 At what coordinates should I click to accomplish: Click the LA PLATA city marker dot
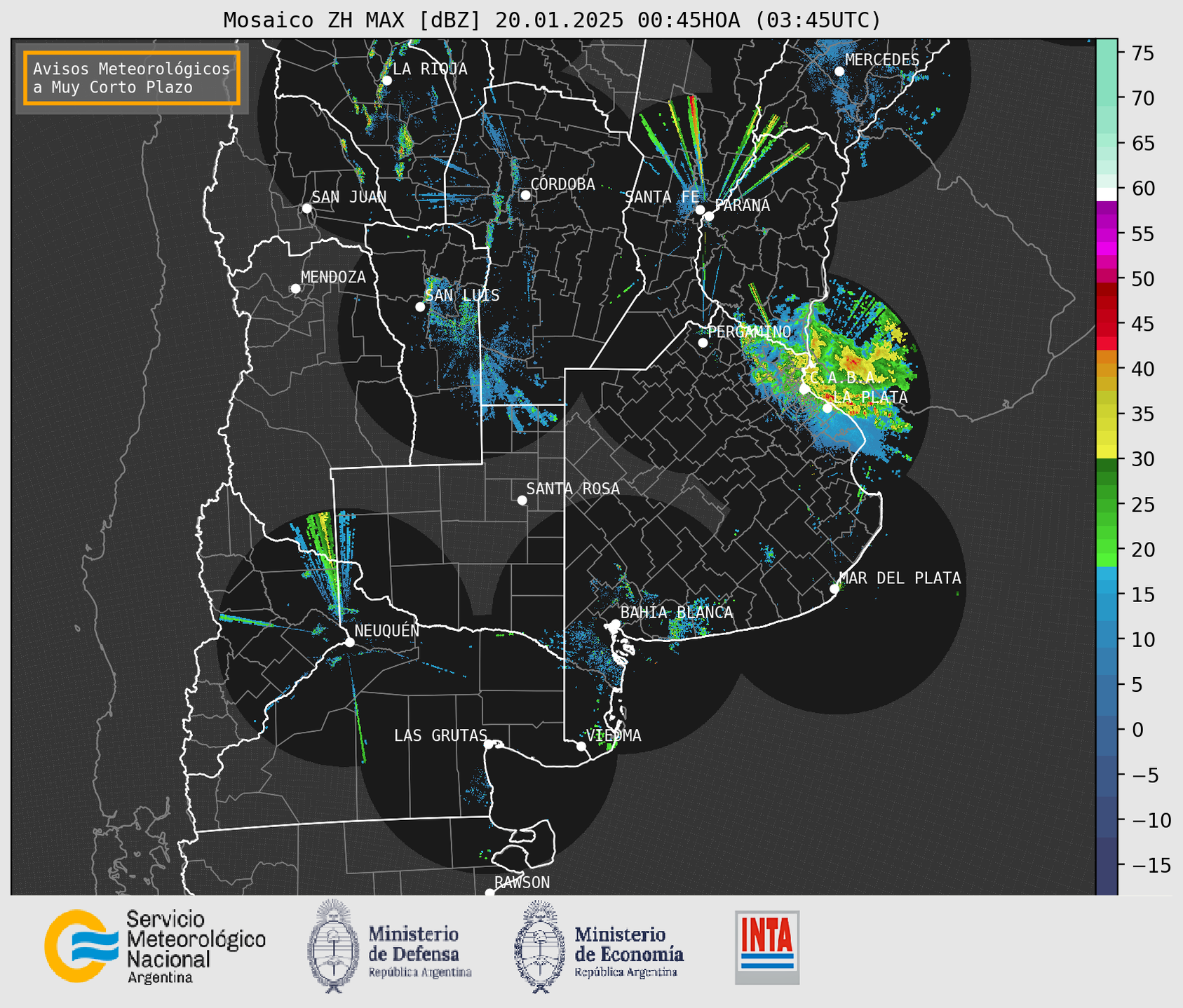tap(827, 408)
